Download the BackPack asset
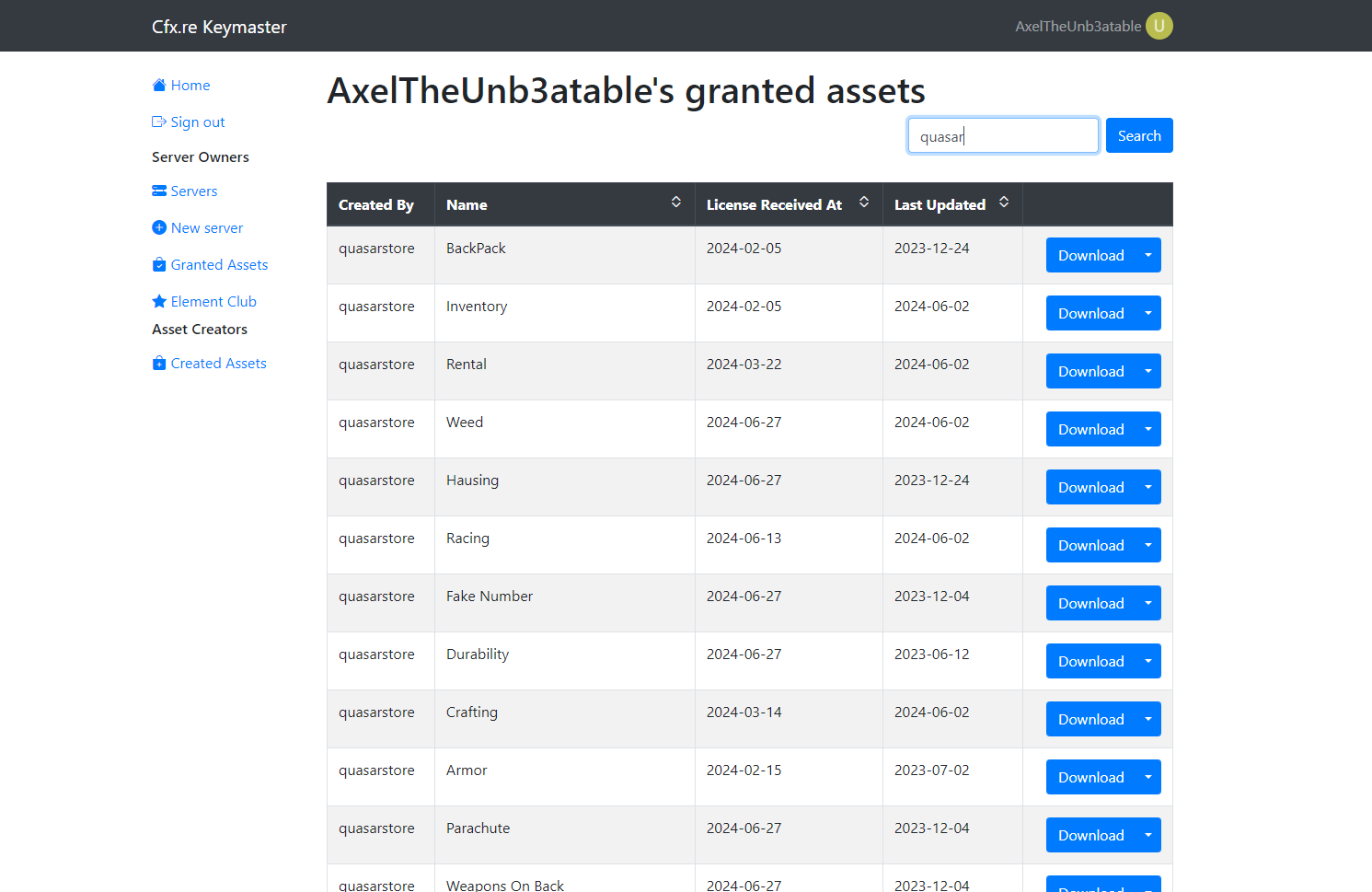The width and height of the screenshot is (1372, 892). [1091, 255]
